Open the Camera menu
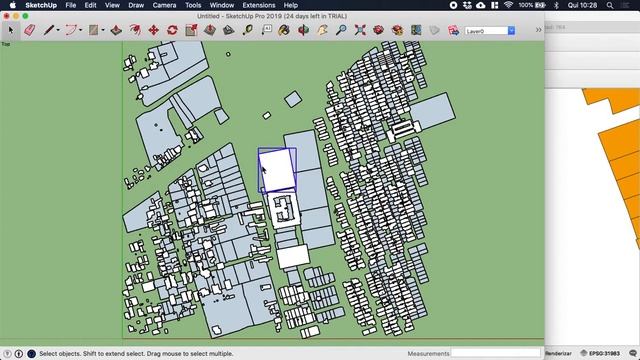This screenshot has height=360, width=640. (164, 5)
